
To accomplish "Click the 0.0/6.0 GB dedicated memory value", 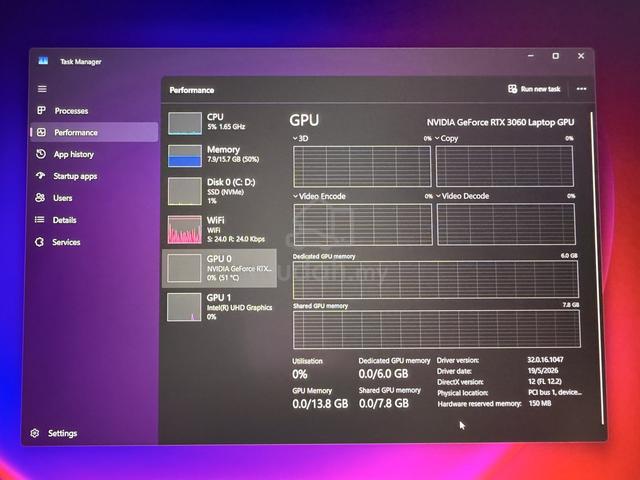I will [383, 373].
